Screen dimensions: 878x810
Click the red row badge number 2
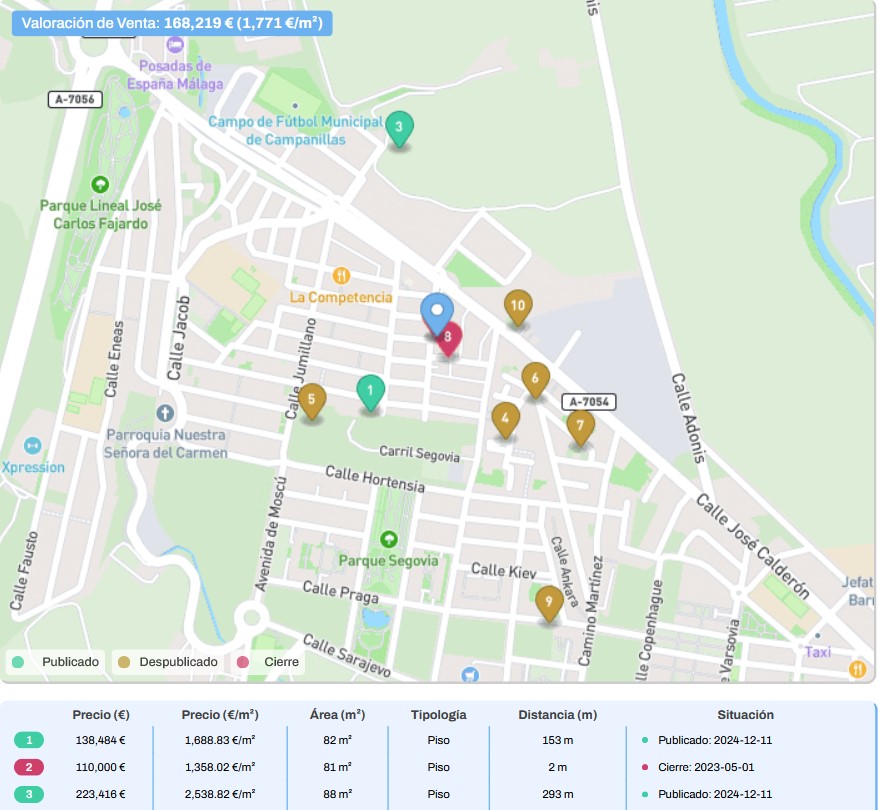pos(30,767)
